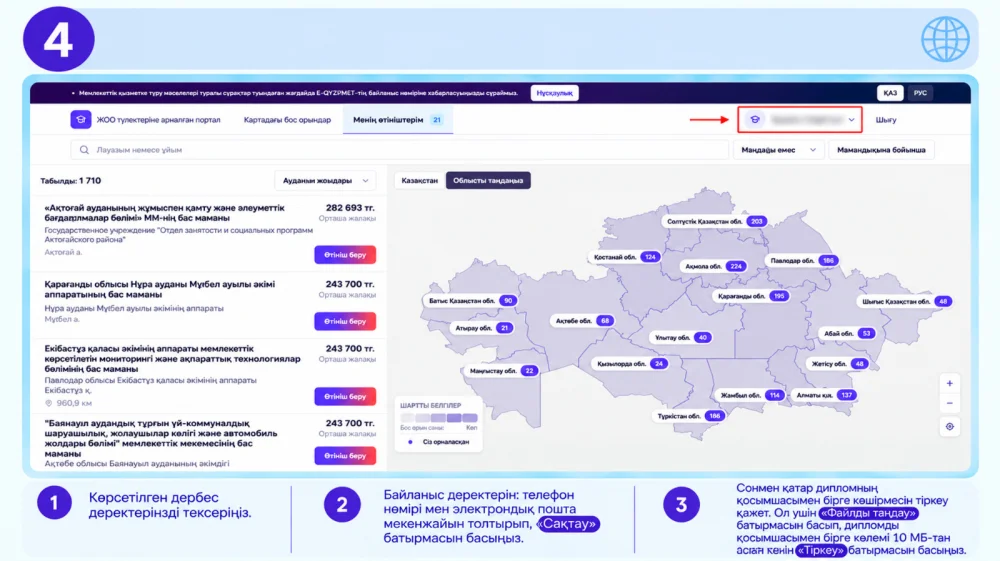
Task: Click the search magnifier icon
Action: [x=84, y=150]
